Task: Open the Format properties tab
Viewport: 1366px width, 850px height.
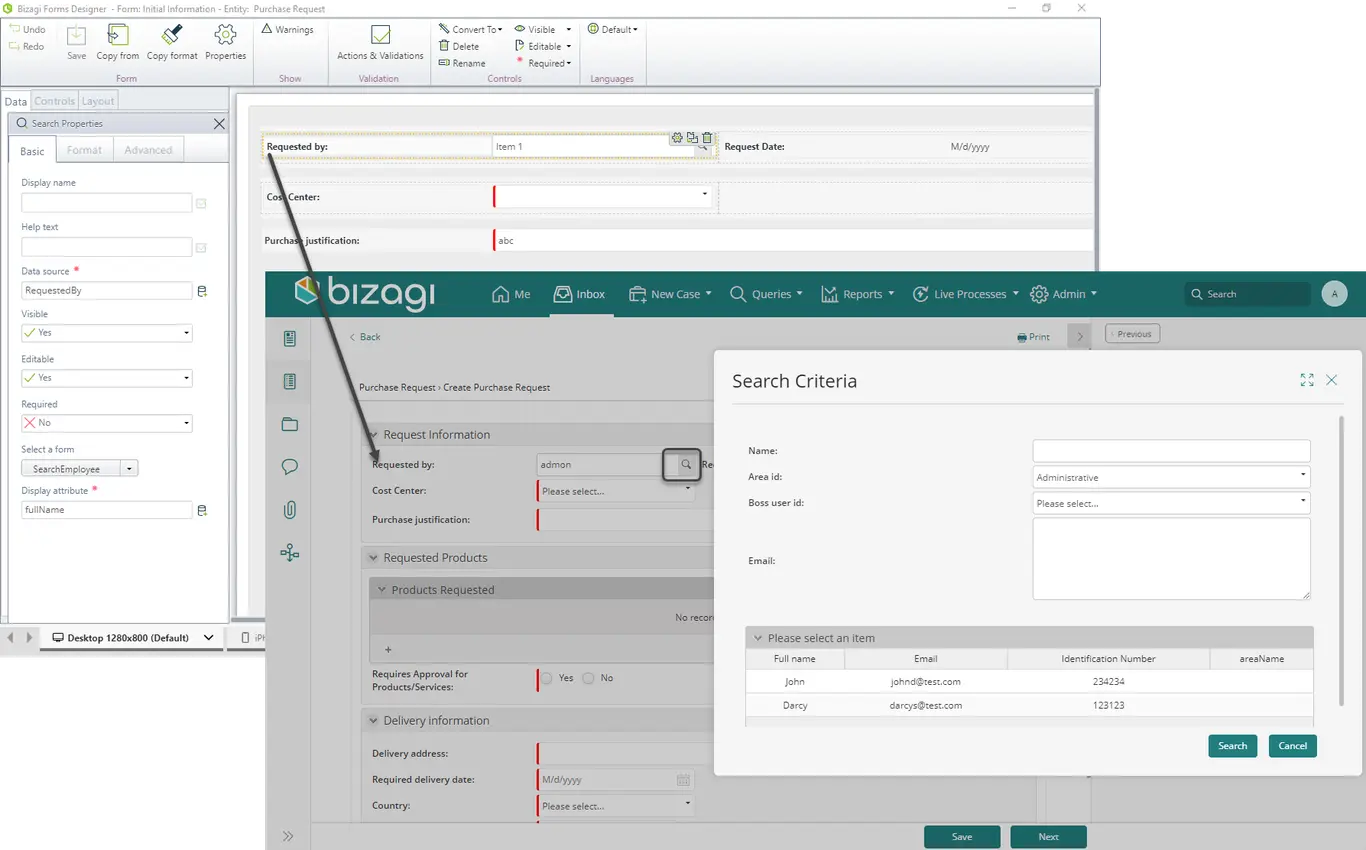Action: tap(84, 150)
